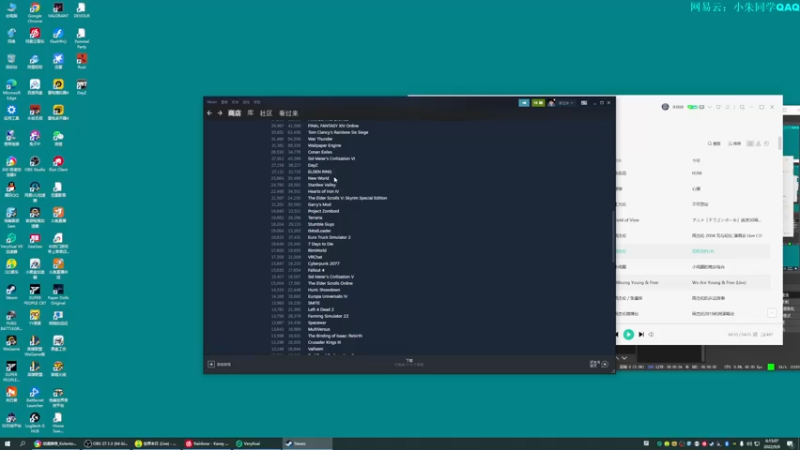
Task: Click the taskbar search icon
Action: [x=22, y=443]
